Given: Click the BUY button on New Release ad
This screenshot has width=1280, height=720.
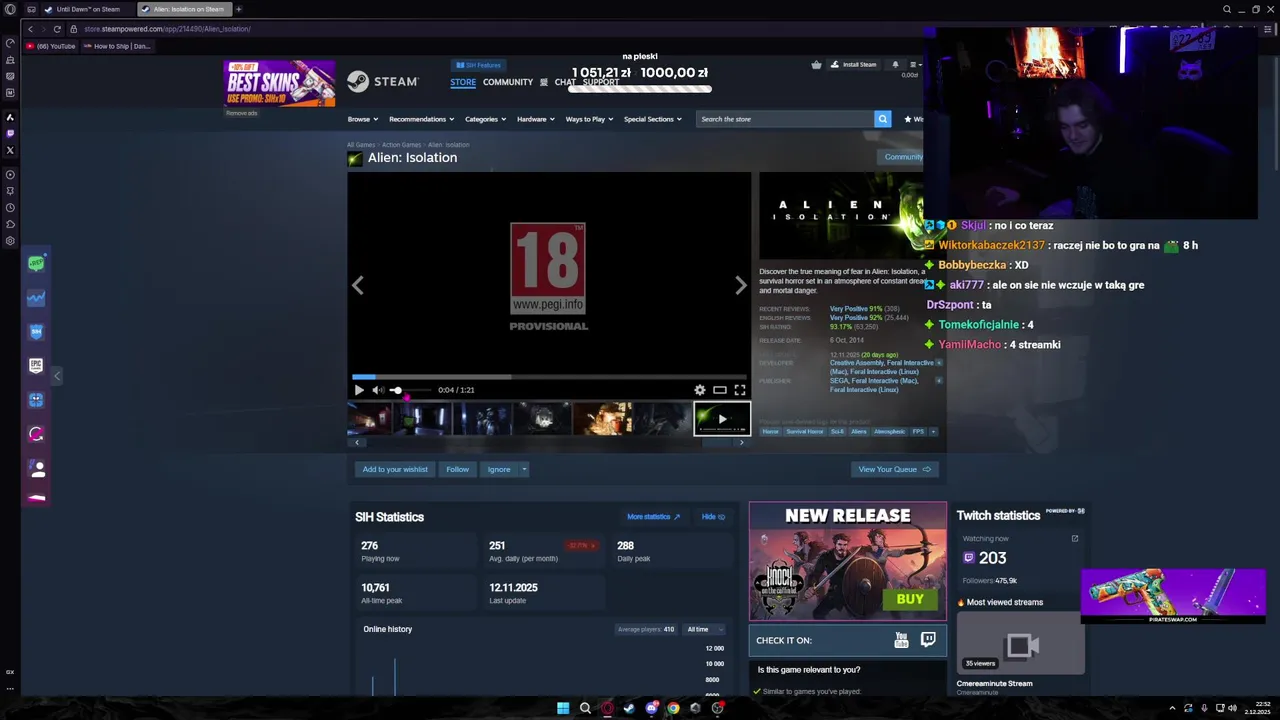Looking at the screenshot, I should click(910, 599).
